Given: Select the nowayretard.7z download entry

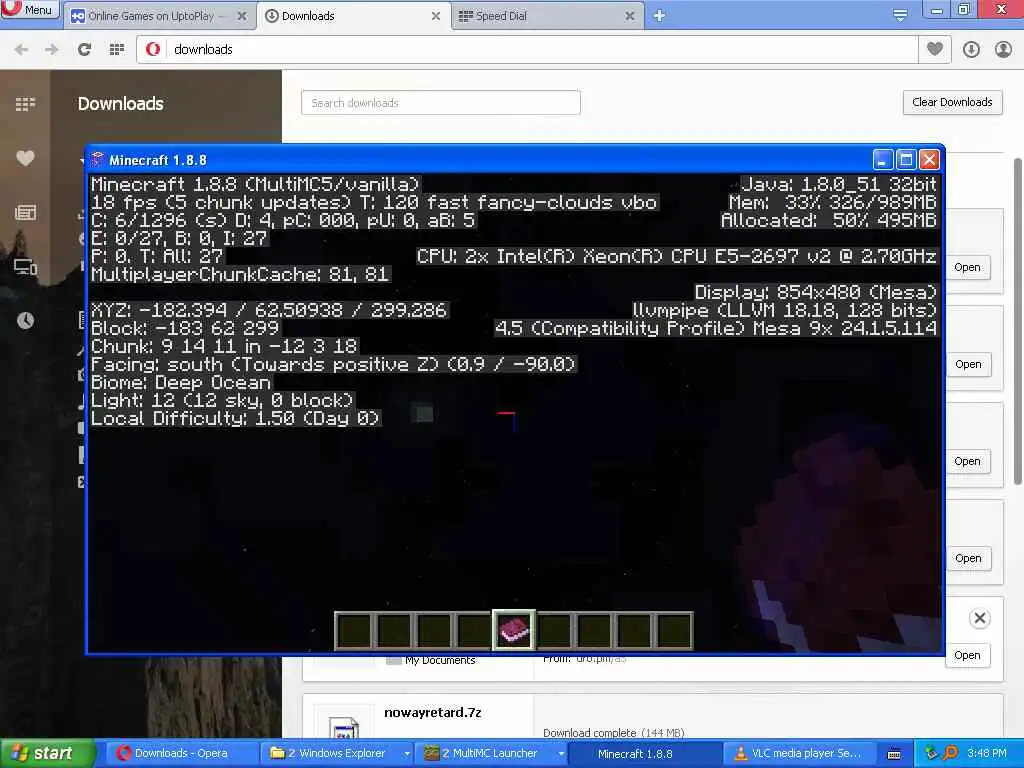Looking at the screenshot, I should [x=652, y=717].
